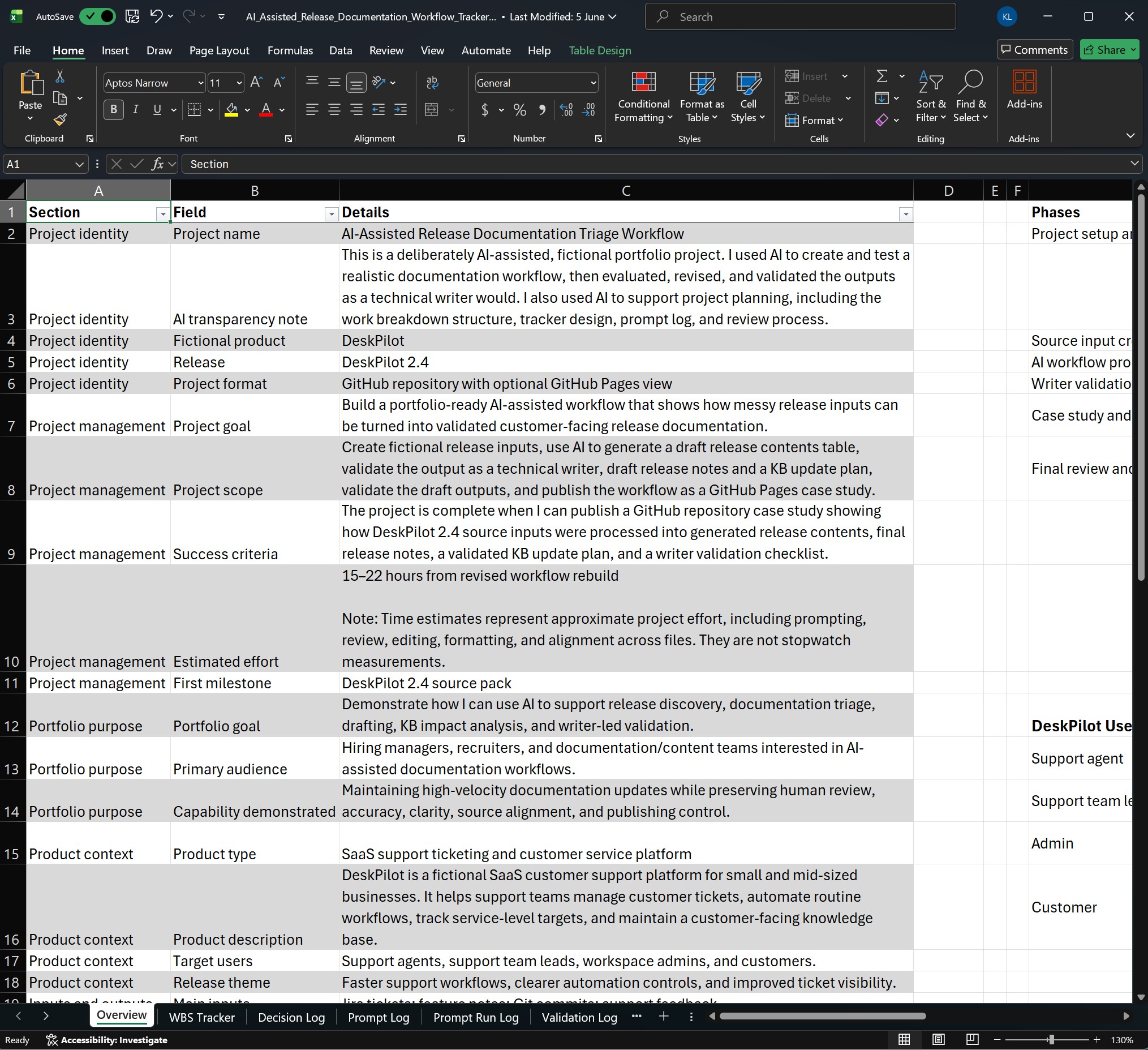Center text horizontally in cell

(334, 109)
